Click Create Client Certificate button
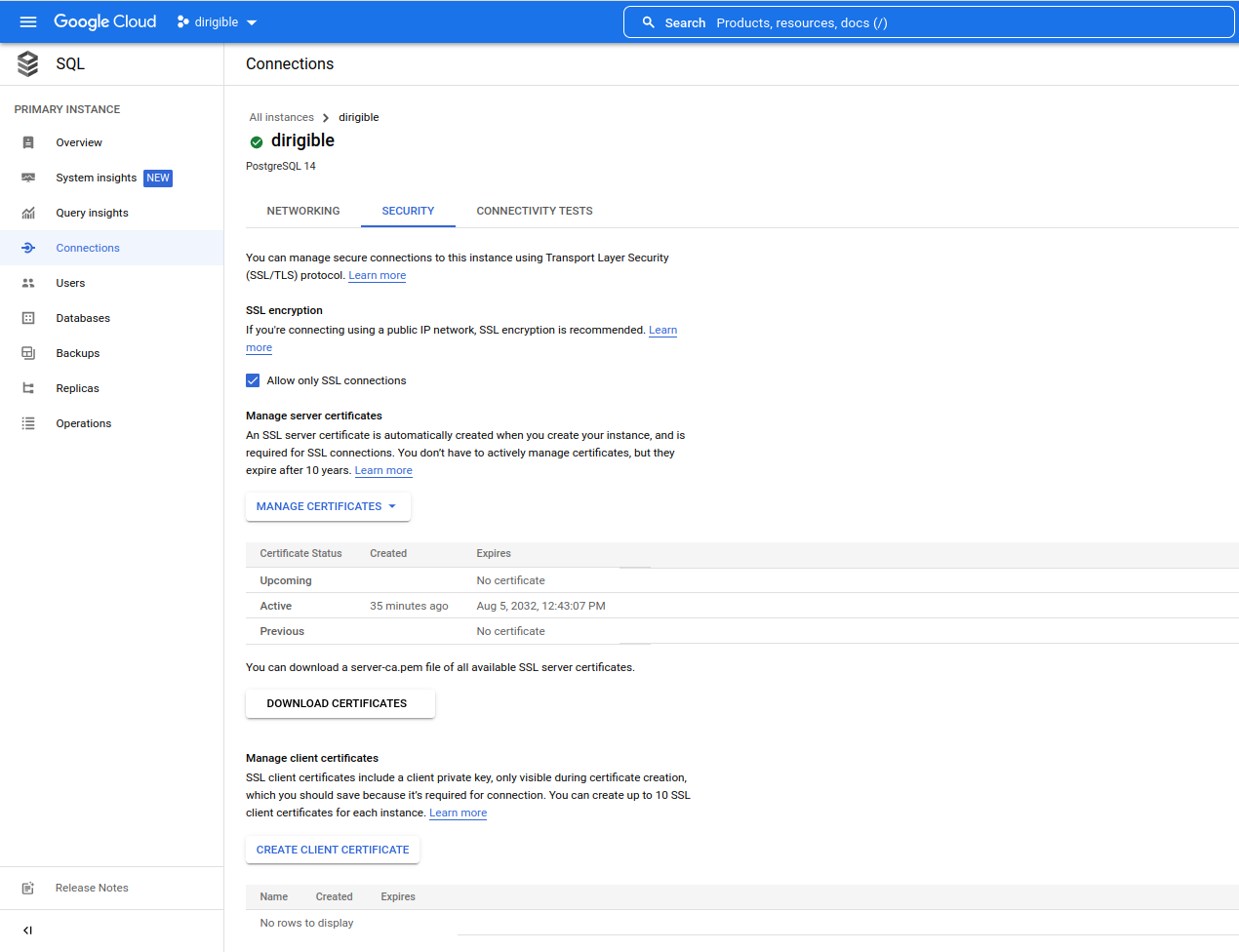 click(333, 850)
